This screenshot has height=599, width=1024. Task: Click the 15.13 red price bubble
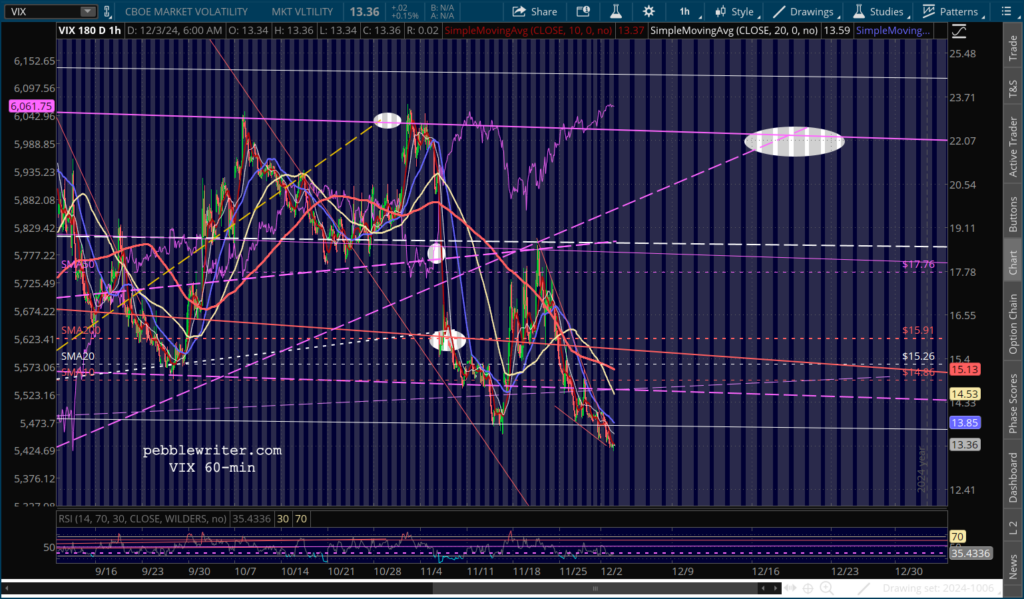(x=964, y=370)
